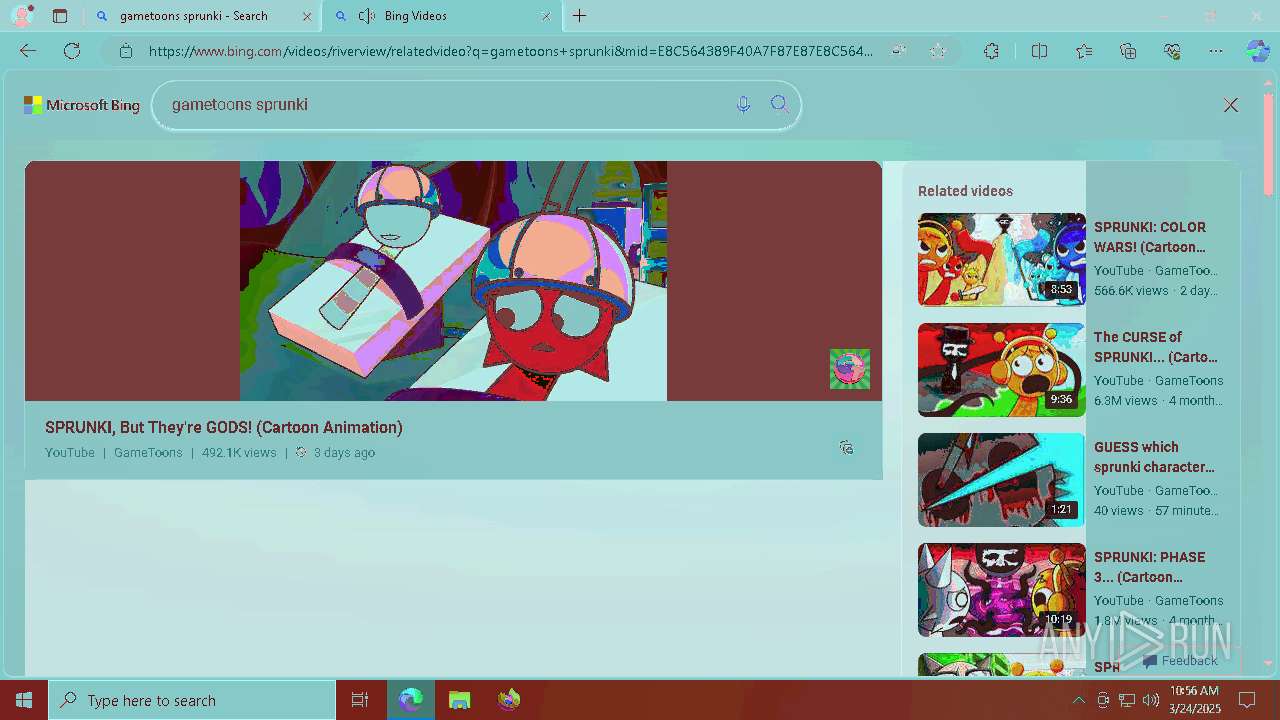Viewport: 1280px width, 720px height.
Task: Switch to gametoons sprunki - Search tab
Action: pos(203,16)
